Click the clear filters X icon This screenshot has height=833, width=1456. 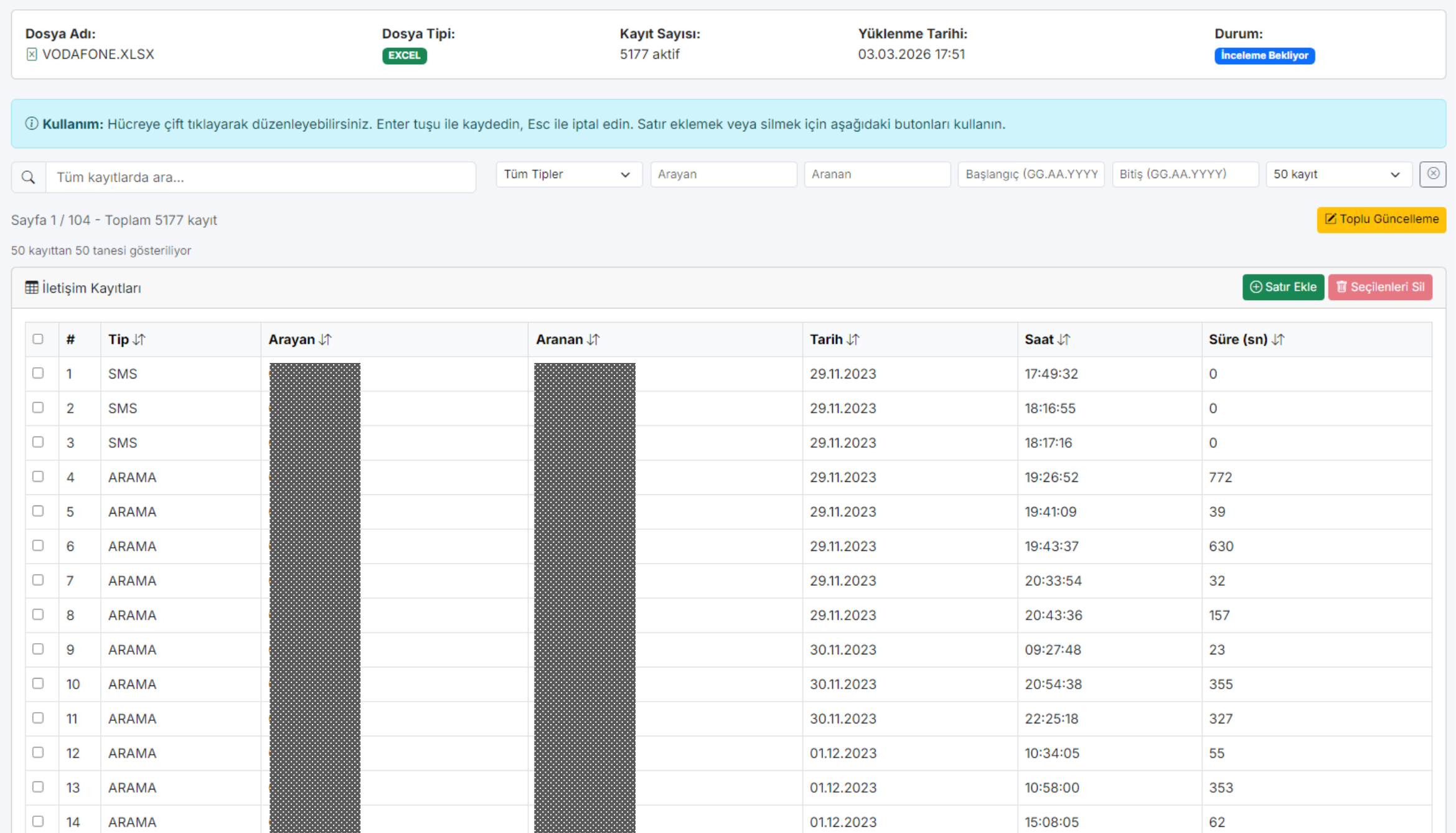click(x=1432, y=174)
